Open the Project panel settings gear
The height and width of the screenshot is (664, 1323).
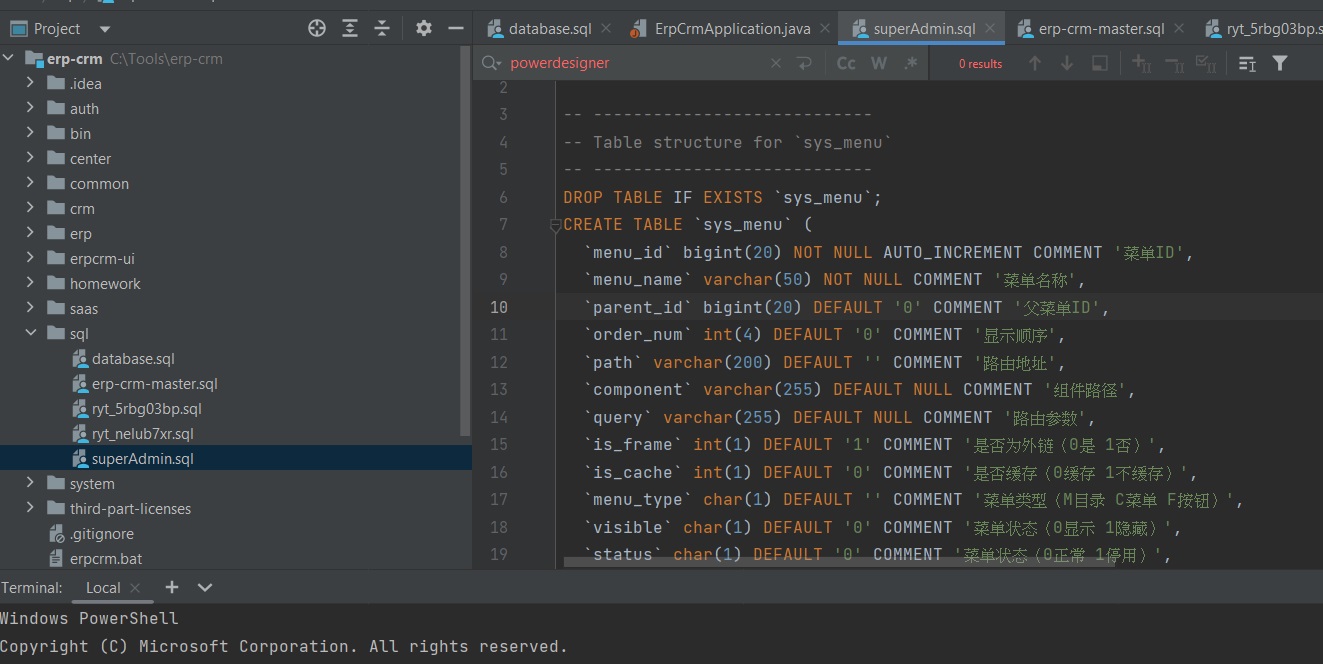tap(424, 29)
